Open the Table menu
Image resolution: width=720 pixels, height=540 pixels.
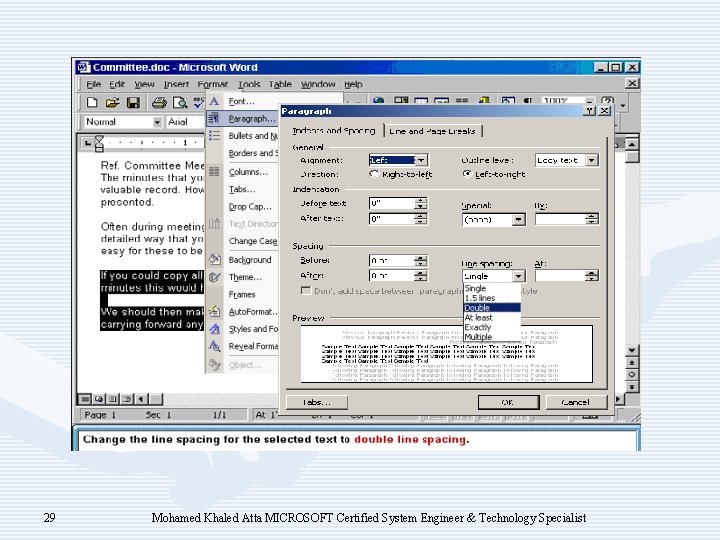tap(280, 84)
